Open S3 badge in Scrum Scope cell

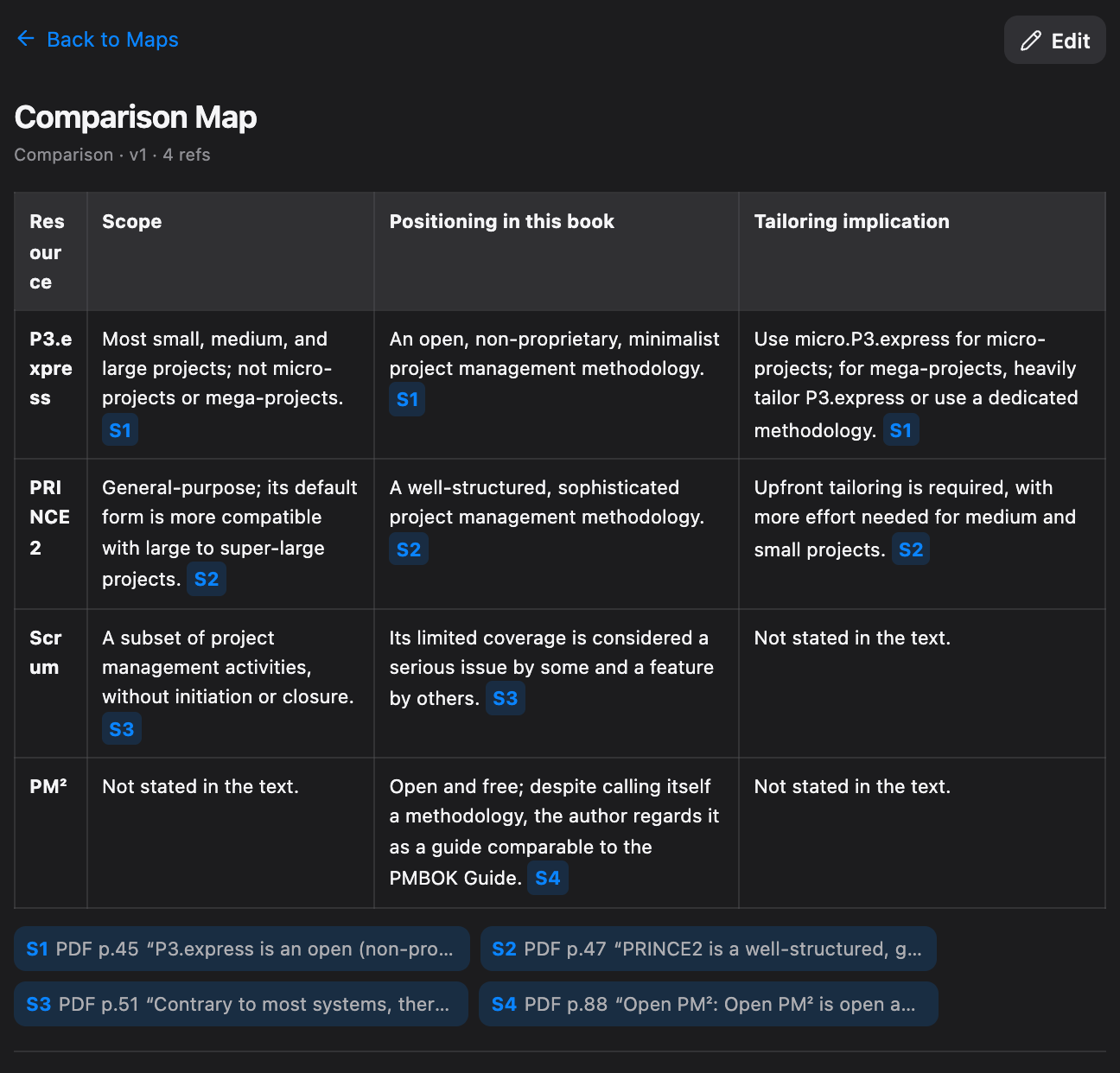(x=122, y=729)
